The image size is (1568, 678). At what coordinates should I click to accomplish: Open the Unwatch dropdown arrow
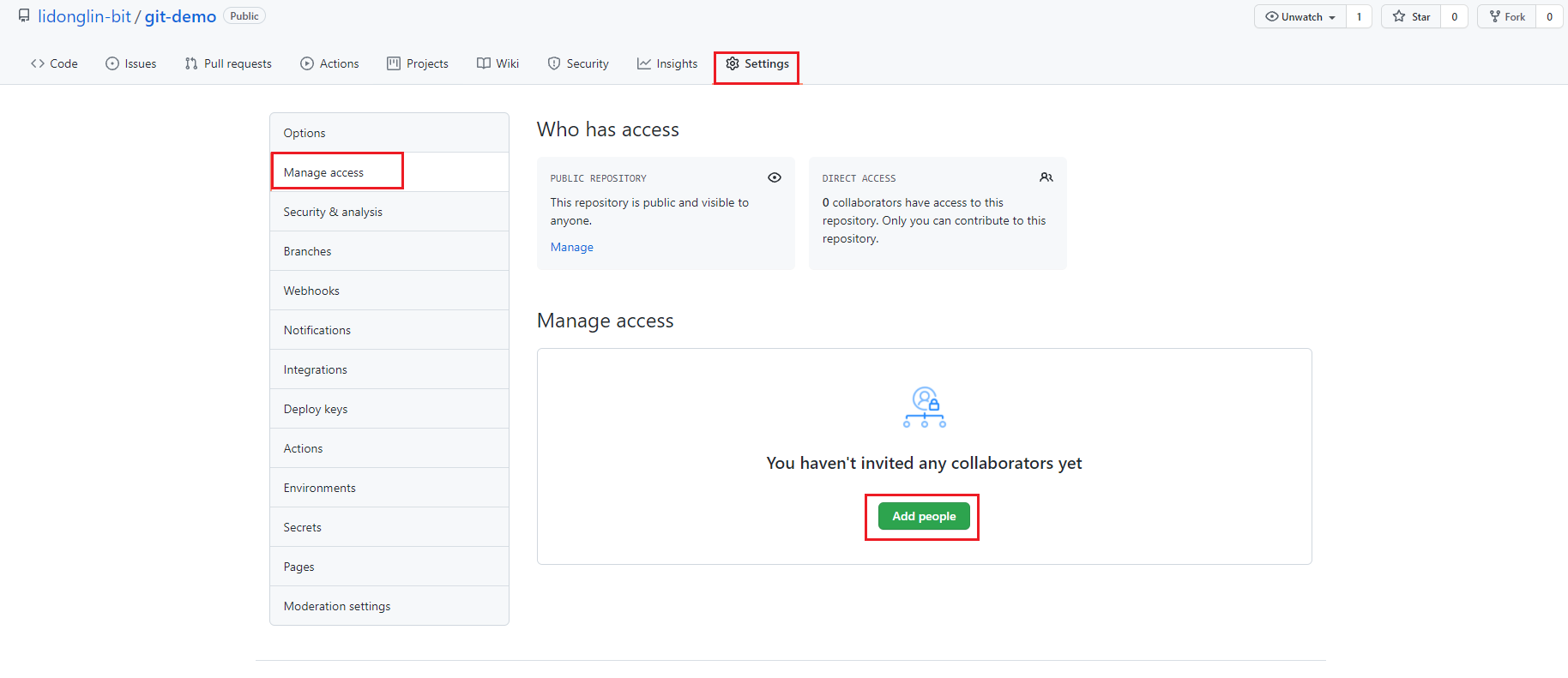pos(1332,17)
